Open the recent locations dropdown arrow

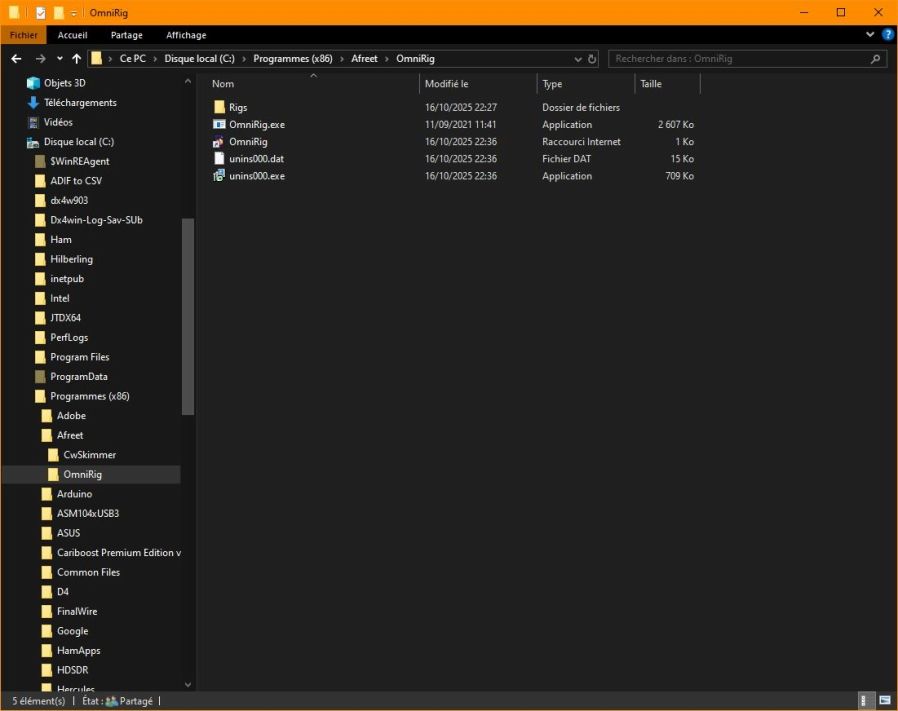(x=60, y=59)
